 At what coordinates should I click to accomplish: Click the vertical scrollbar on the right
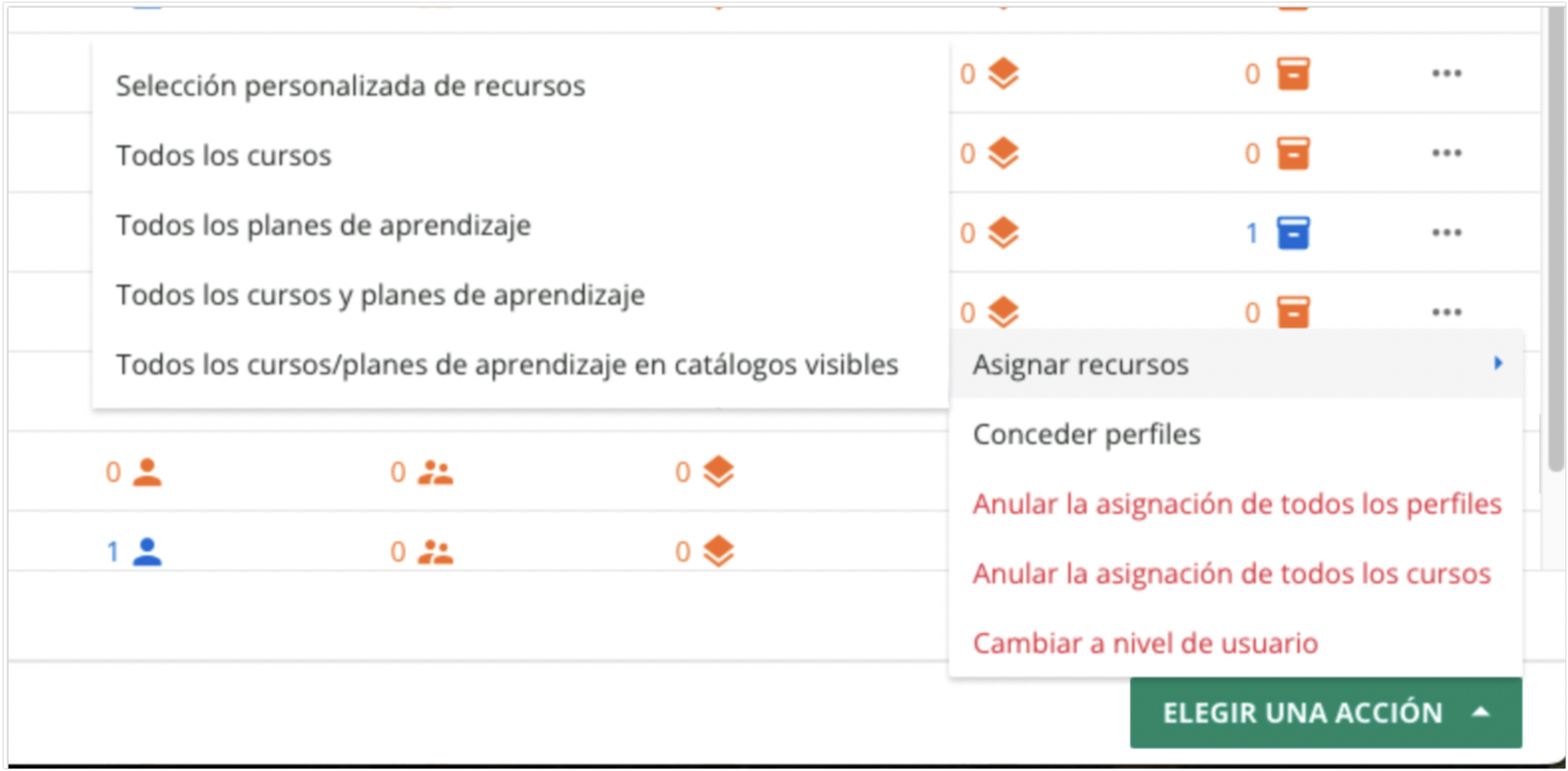pos(1555,243)
